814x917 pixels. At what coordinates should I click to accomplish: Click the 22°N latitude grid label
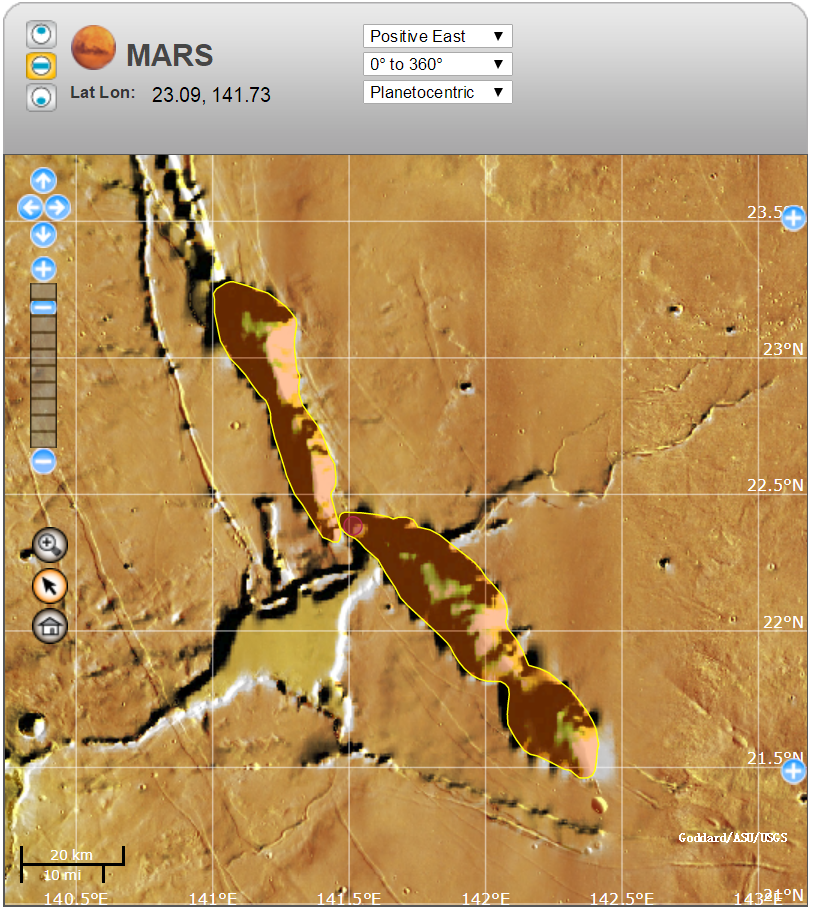pos(784,622)
